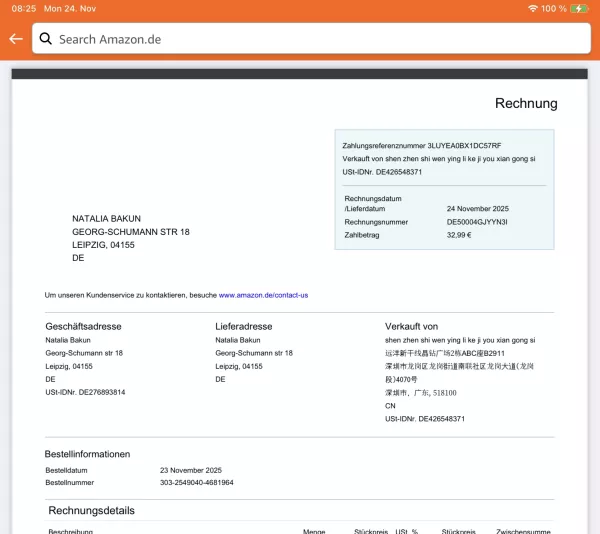Select the Bestellnummer label
The image size is (600, 534).
click(x=70, y=482)
